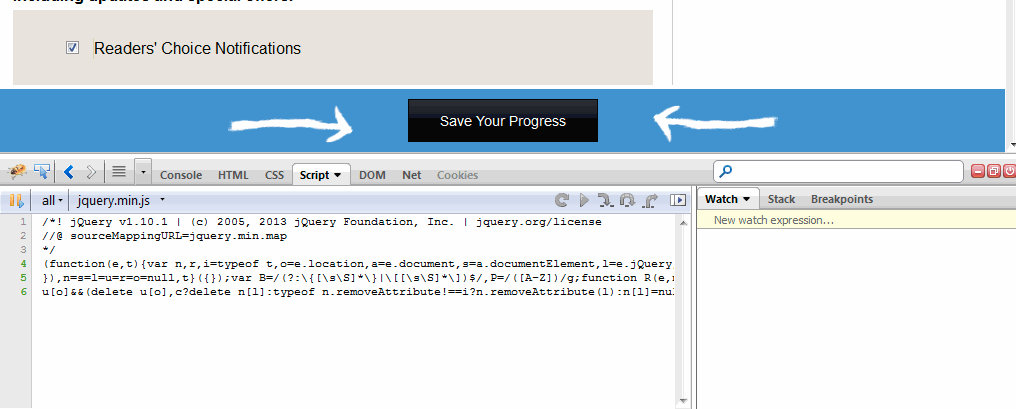Click the Step Over icon
1016x409 pixels.
[627, 200]
